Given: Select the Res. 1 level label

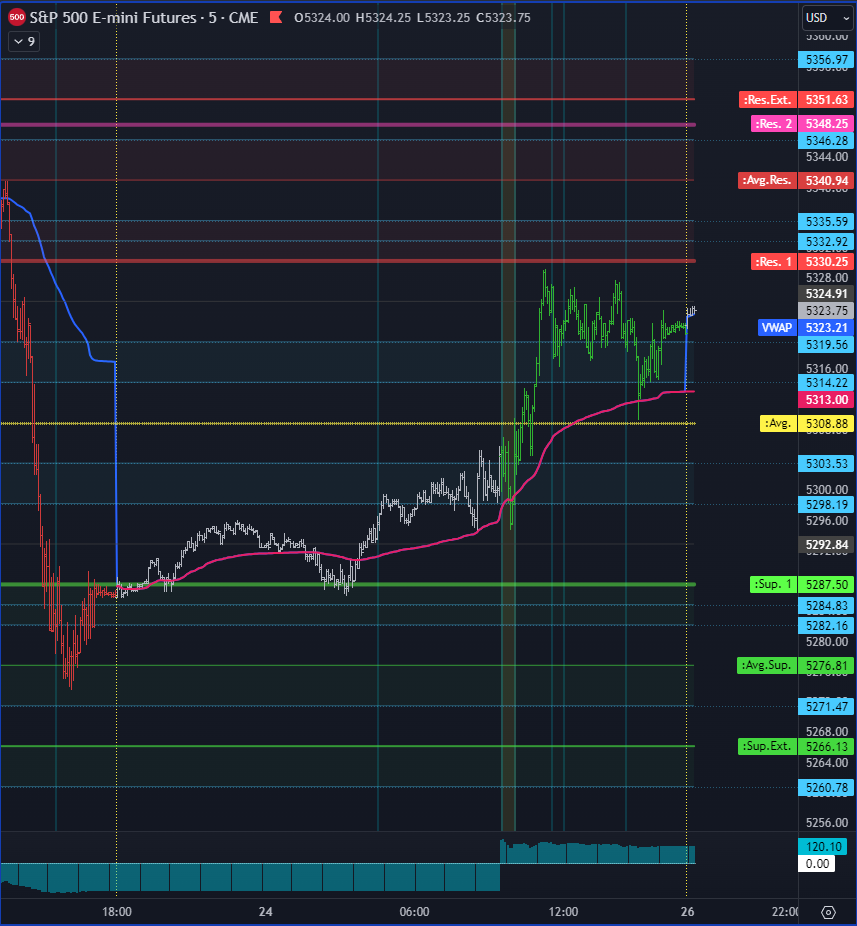Looking at the screenshot, I should (773, 262).
